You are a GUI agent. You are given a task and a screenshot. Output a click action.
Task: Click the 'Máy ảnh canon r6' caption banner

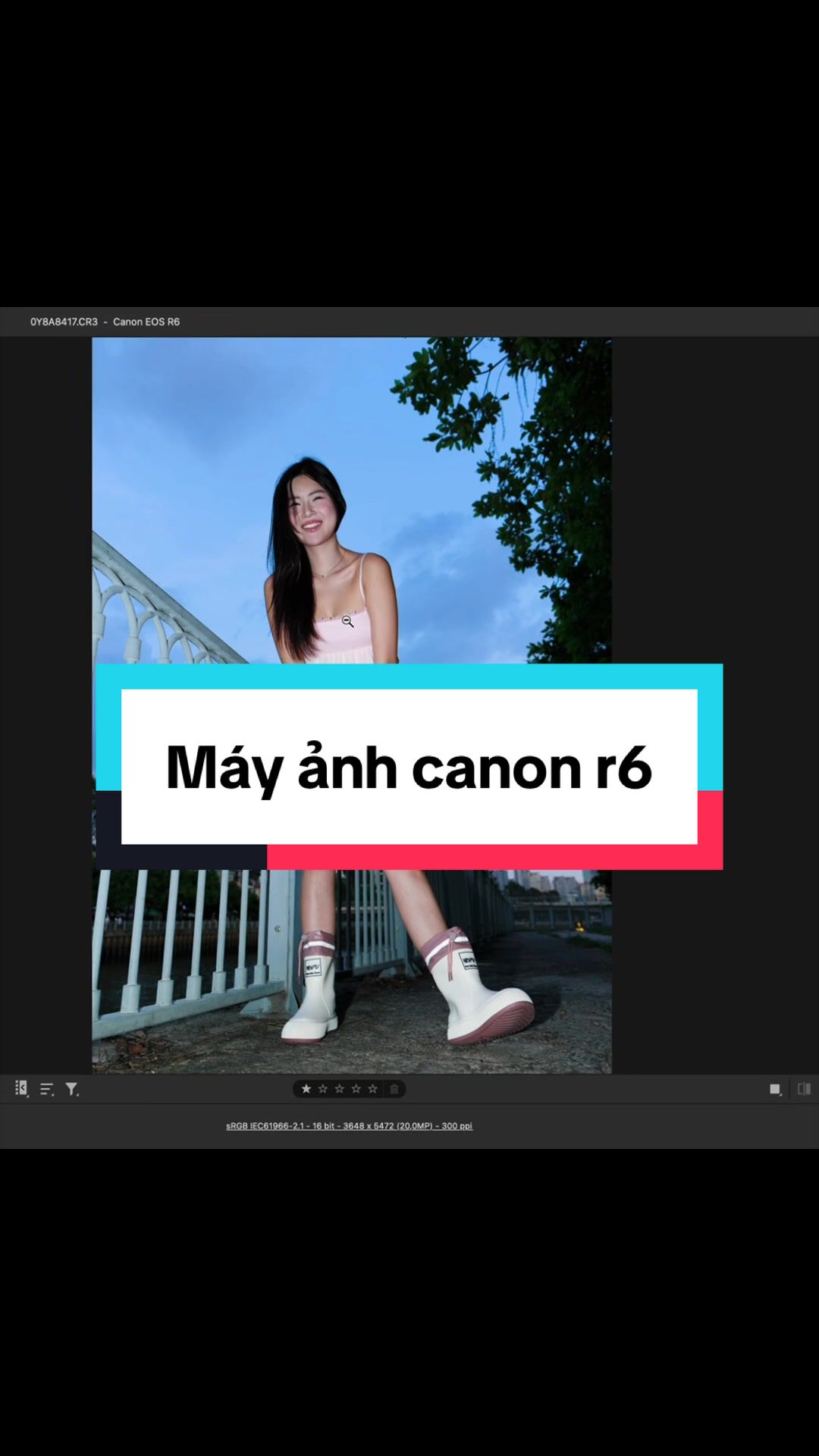pos(409,767)
